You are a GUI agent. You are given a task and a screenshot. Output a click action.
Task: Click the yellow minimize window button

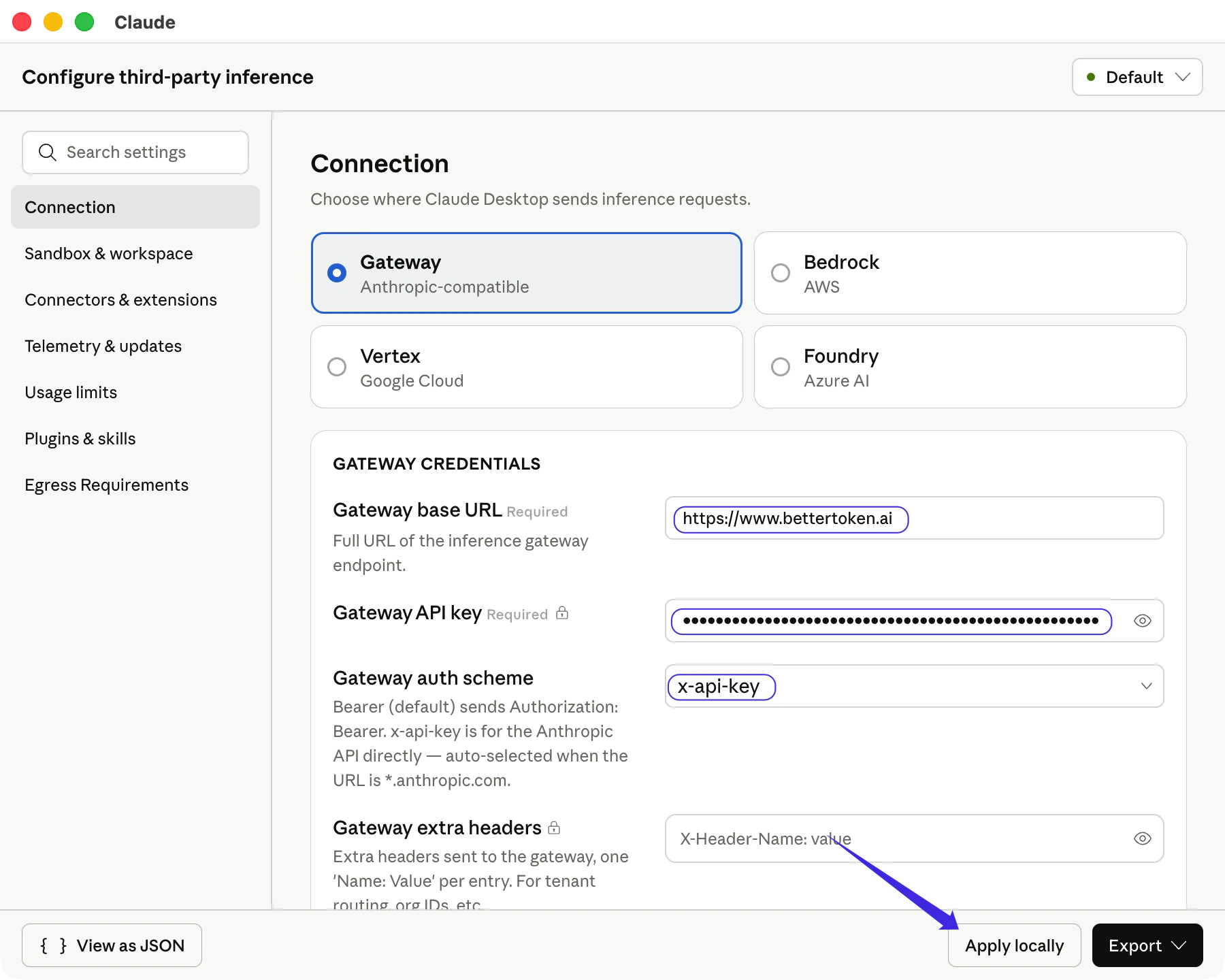53,22
